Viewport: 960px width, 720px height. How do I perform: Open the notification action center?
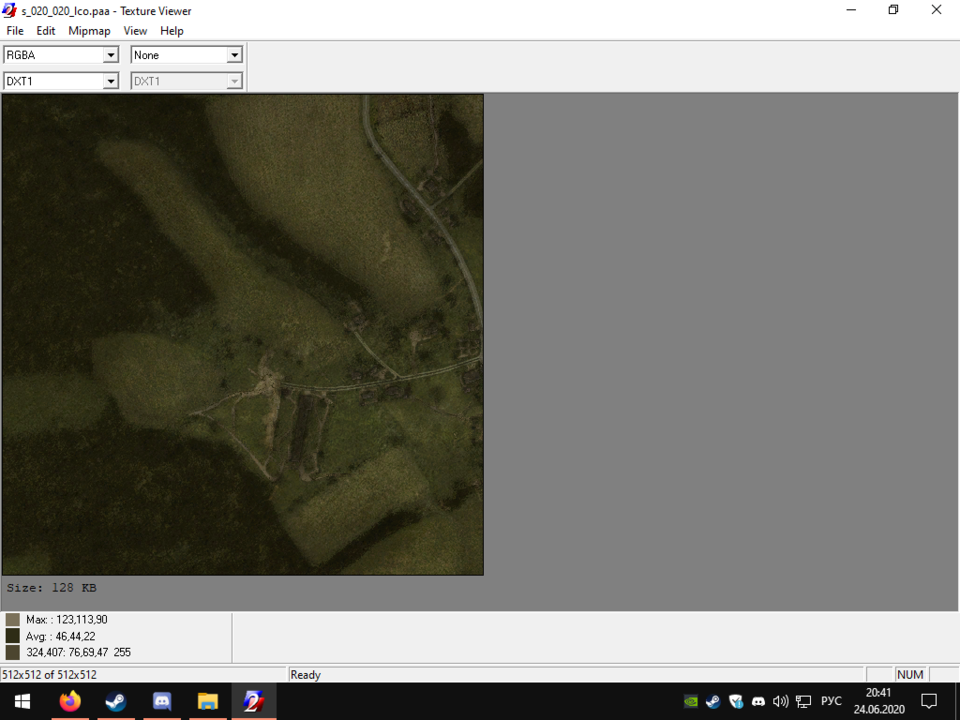pos(929,701)
